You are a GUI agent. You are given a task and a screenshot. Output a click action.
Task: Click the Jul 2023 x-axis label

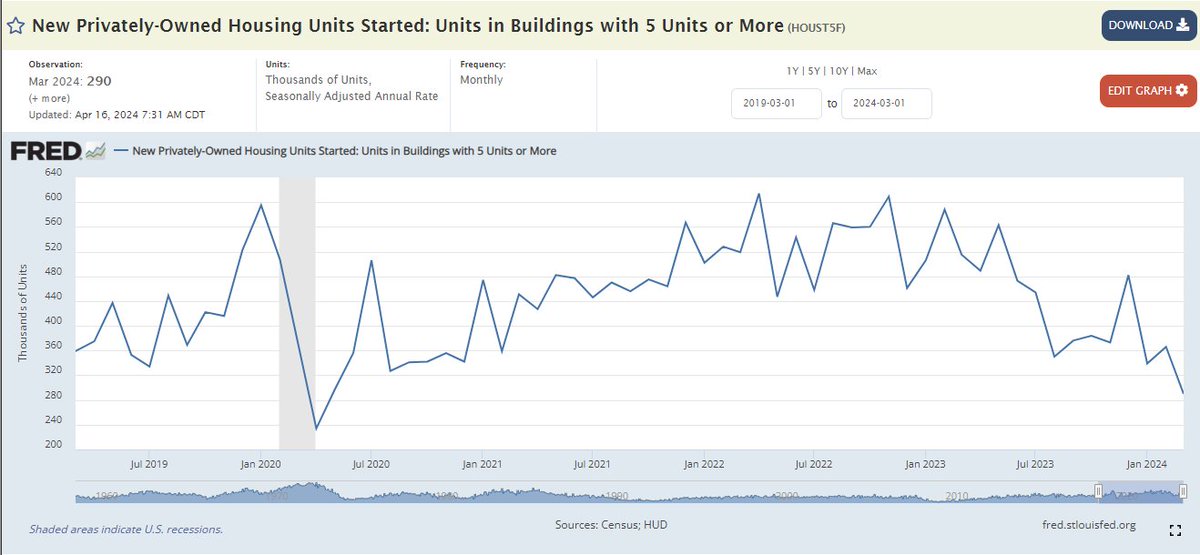pos(1034,464)
